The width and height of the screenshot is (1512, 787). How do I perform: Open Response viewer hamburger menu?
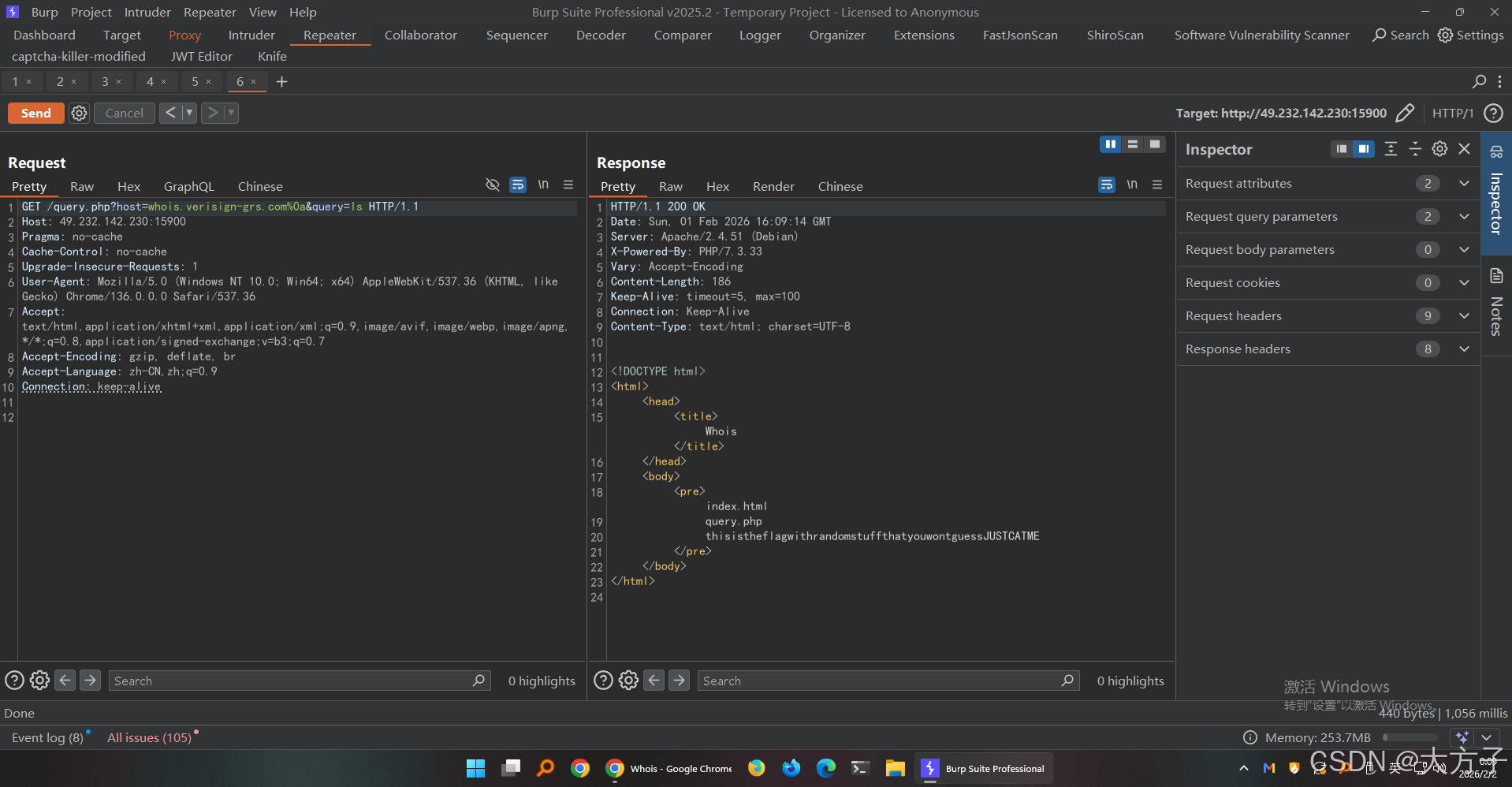(1157, 185)
